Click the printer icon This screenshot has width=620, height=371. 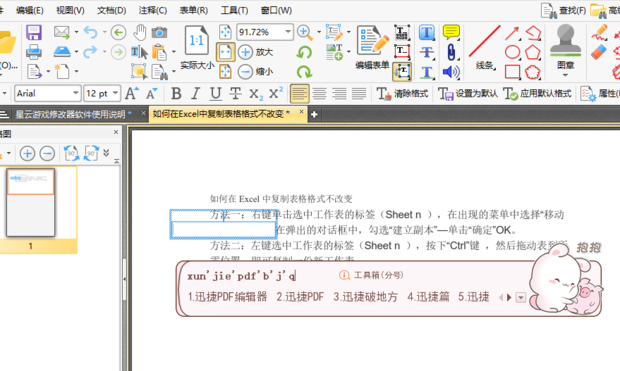[x=34, y=52]
